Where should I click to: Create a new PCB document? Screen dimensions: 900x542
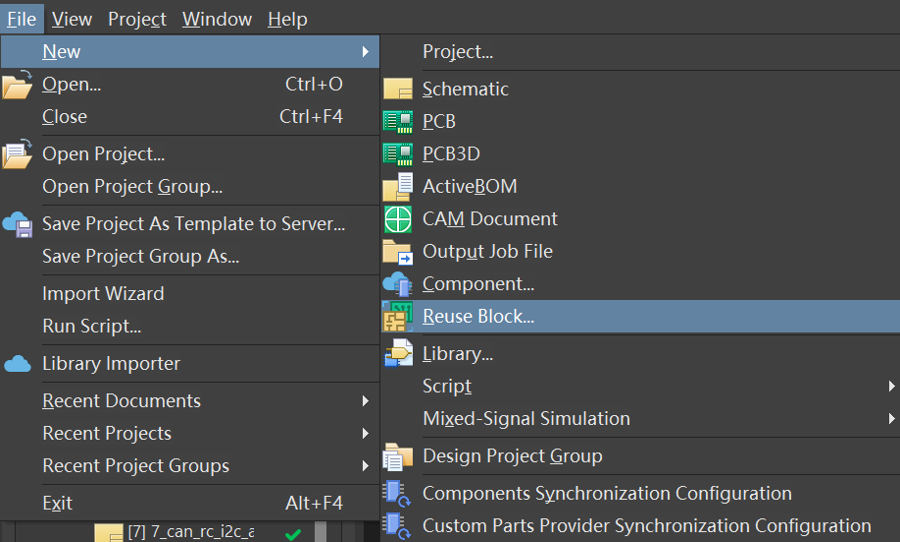[640, 122]
